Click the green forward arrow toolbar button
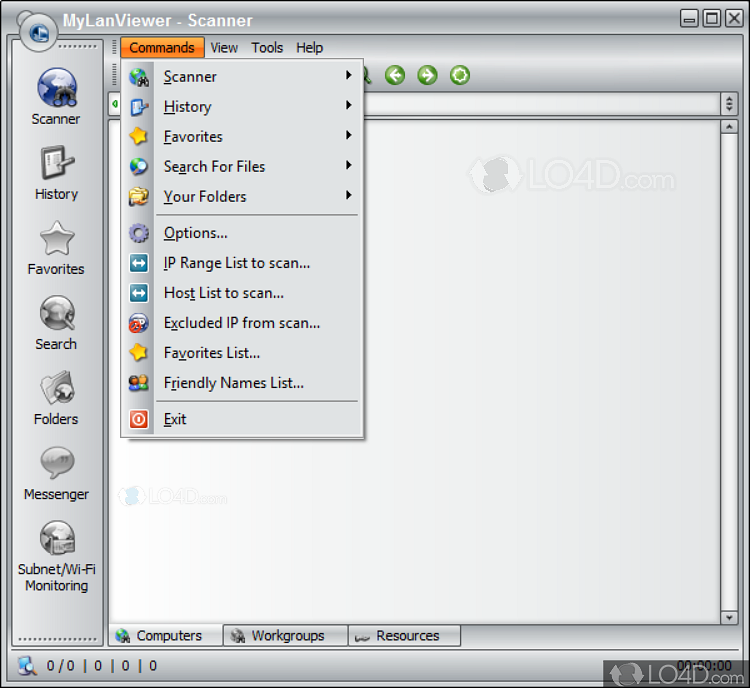 point(427,75)
